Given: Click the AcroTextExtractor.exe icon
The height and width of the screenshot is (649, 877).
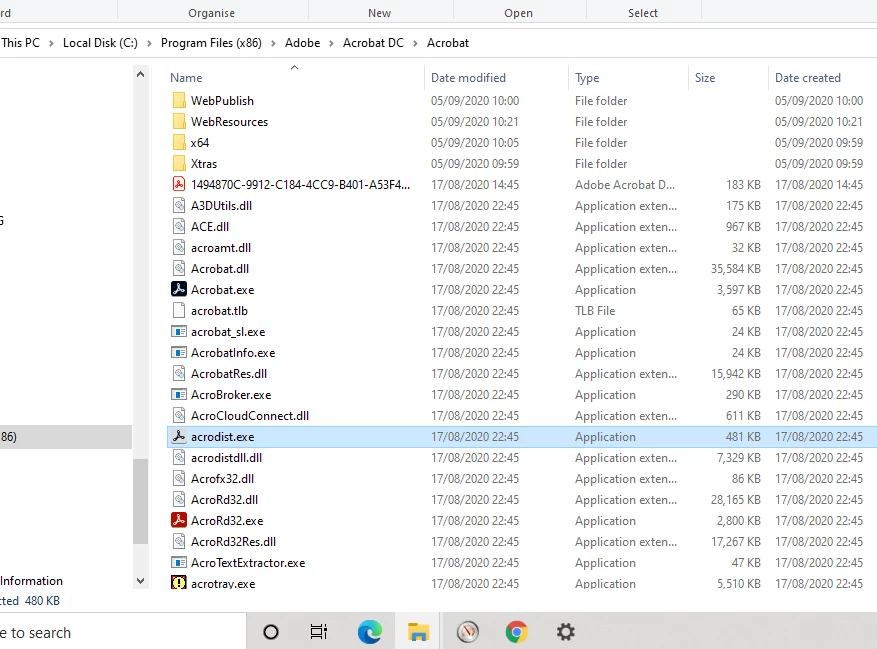Looking at the screenshot, I should click(179, 562).
